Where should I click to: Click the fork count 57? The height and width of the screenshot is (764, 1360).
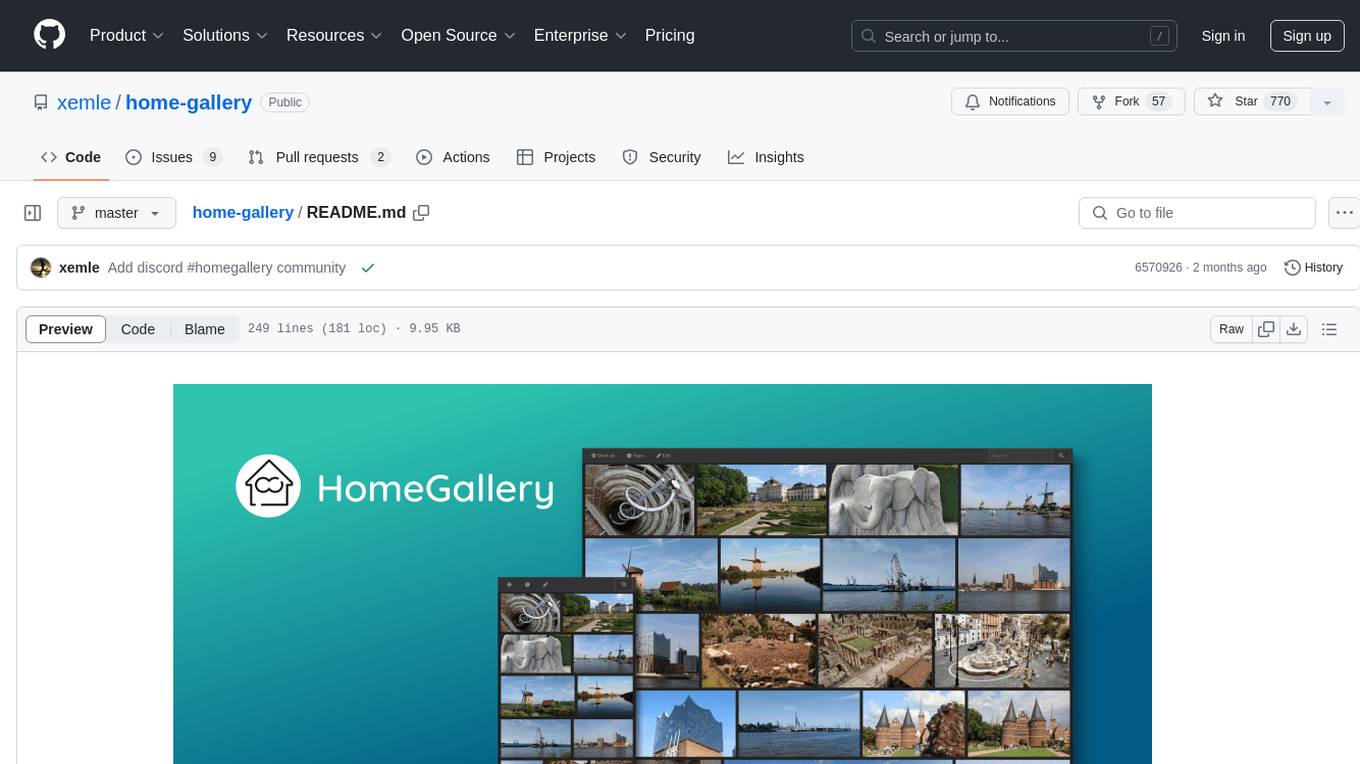1159,102
